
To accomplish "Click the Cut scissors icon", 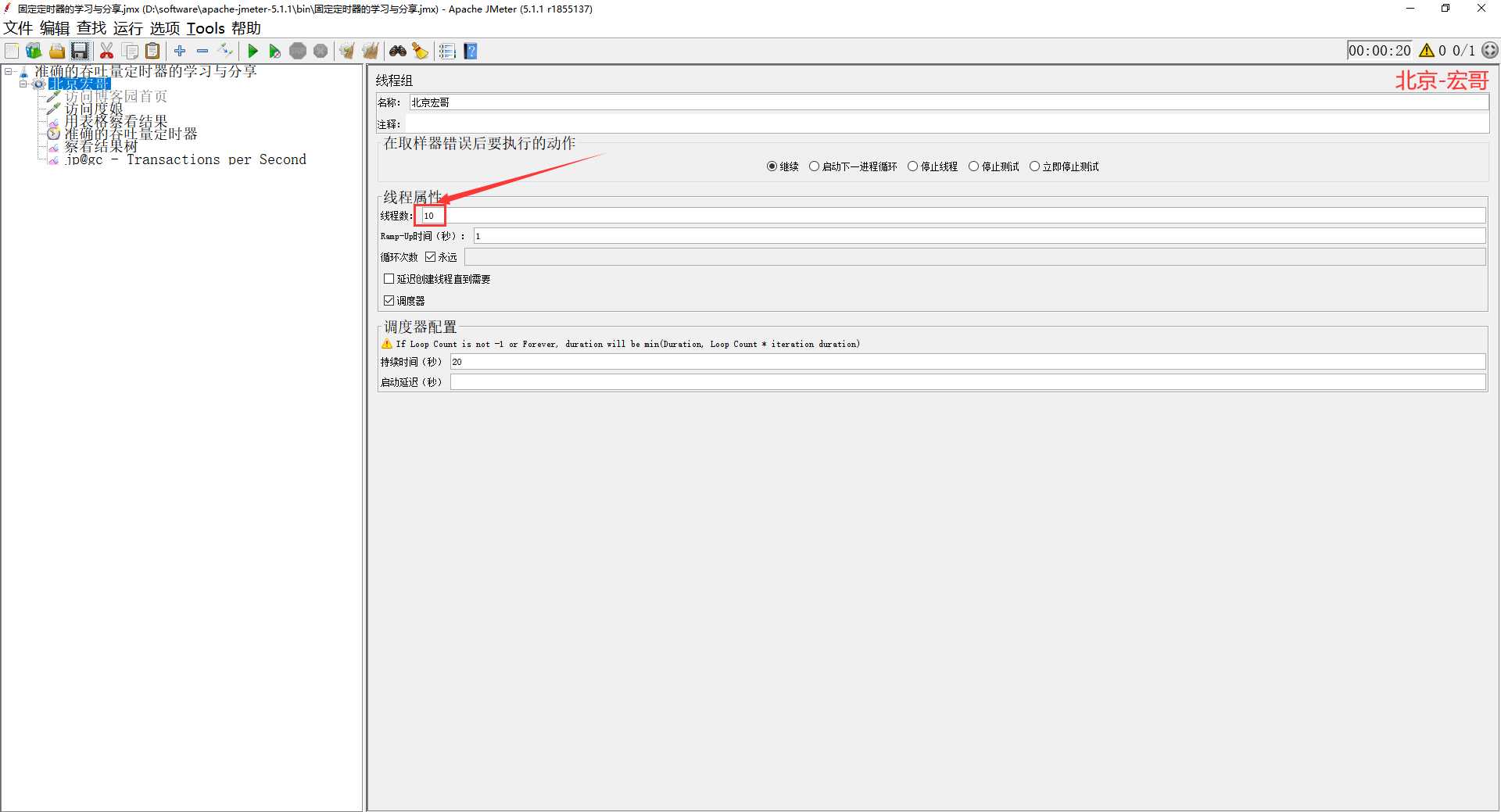I will [x=107, y=51].
